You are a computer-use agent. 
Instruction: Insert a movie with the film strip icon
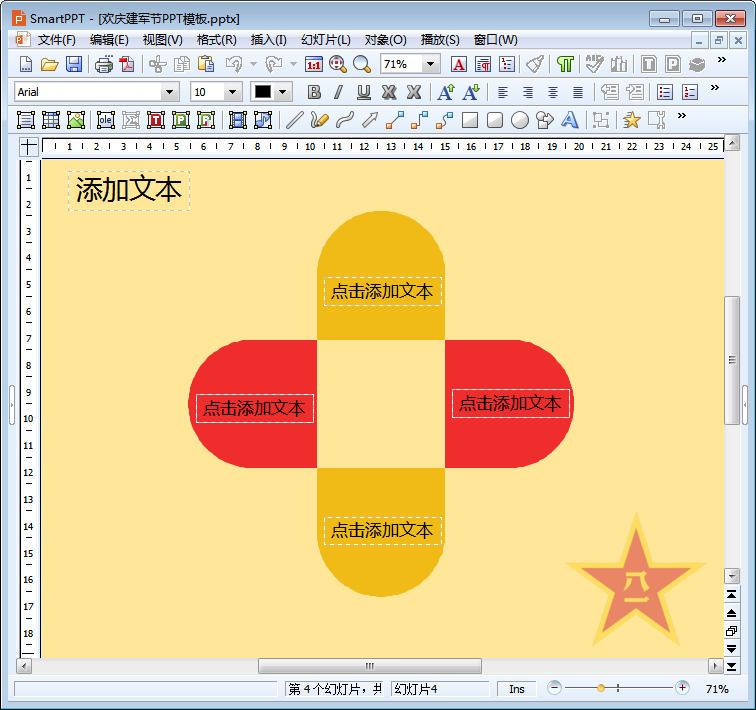(238, 120)
